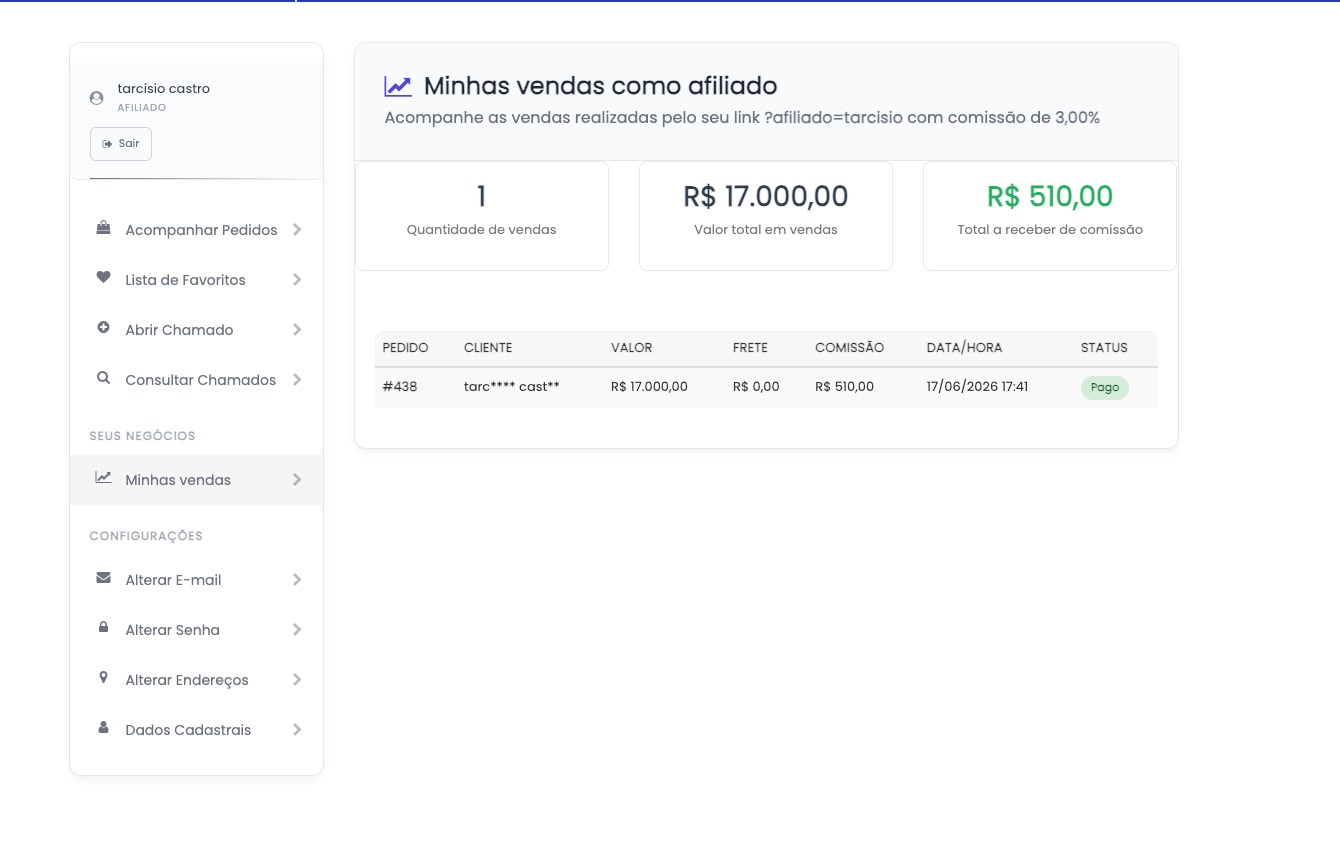Open Alterar E-mail settings
The width and height of the screenshot is (1340, 852).
tap(196, 580)
